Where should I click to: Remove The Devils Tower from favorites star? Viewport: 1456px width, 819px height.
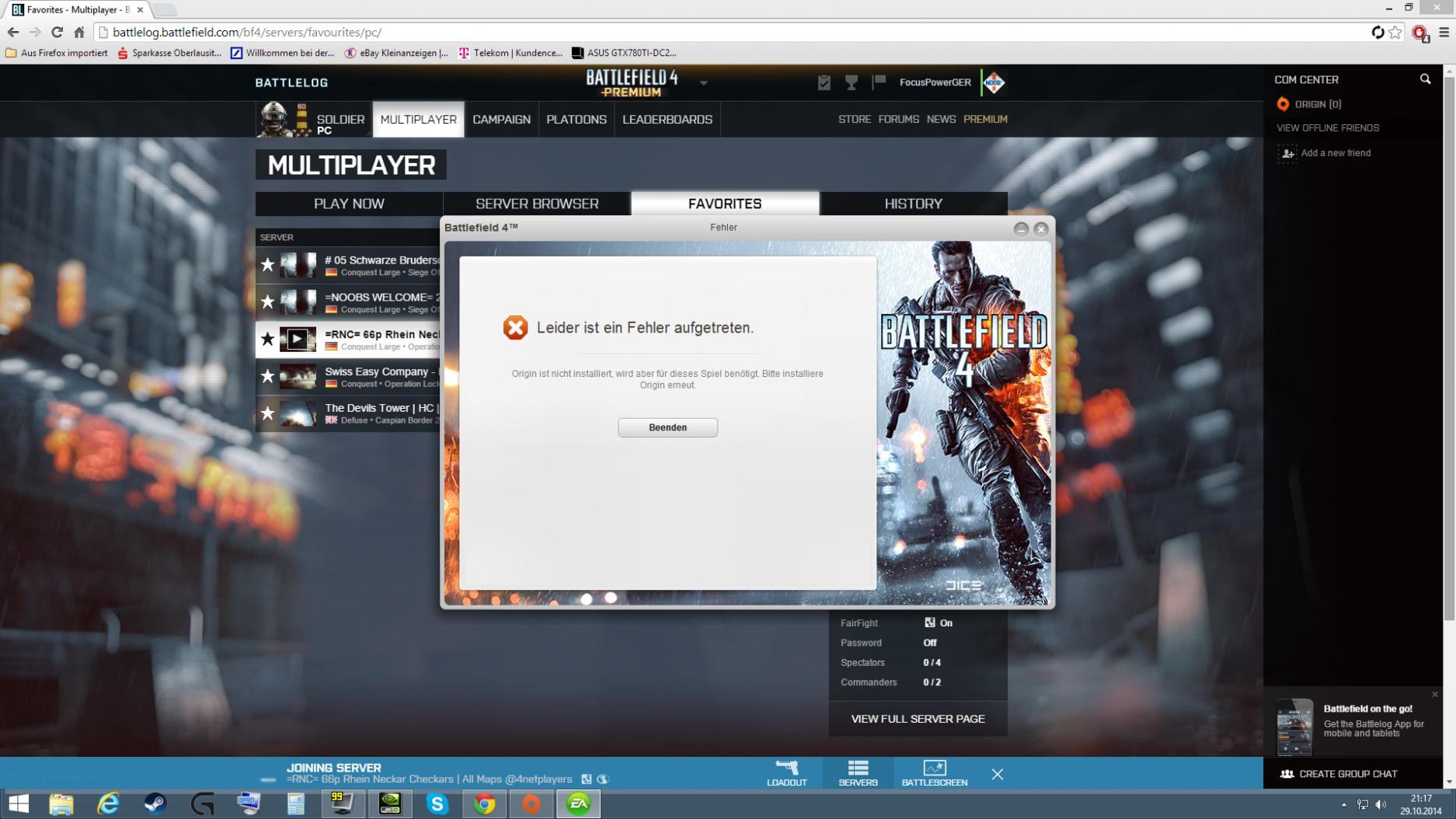click(x=267, y=413)
